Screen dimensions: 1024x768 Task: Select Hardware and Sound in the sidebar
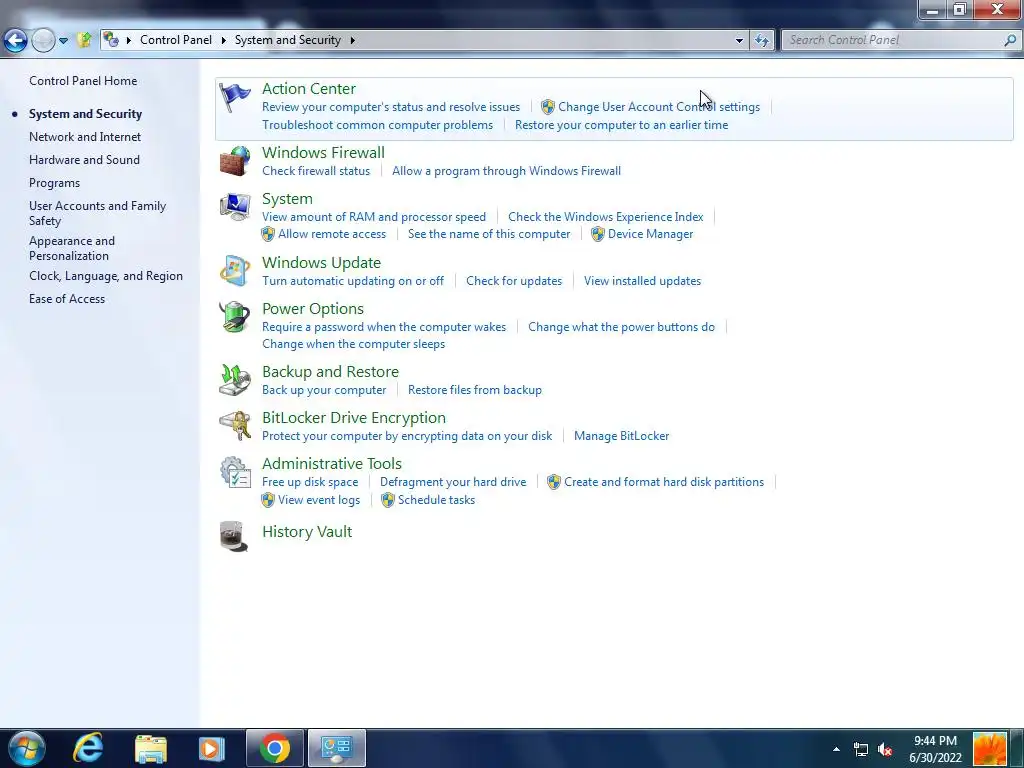click(84, 159)
